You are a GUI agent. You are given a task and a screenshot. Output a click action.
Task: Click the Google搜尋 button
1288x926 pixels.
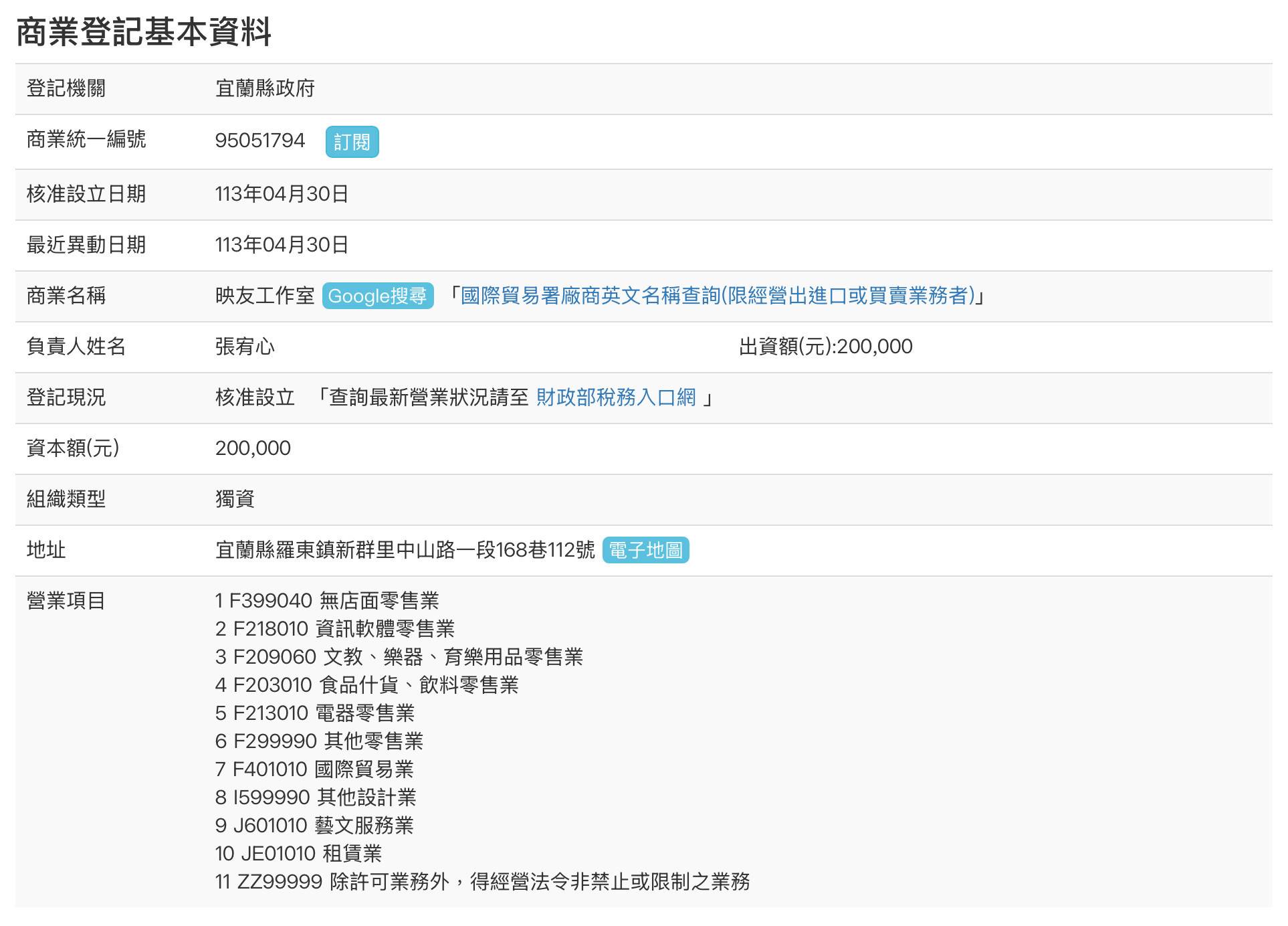(x=377, y=296)
